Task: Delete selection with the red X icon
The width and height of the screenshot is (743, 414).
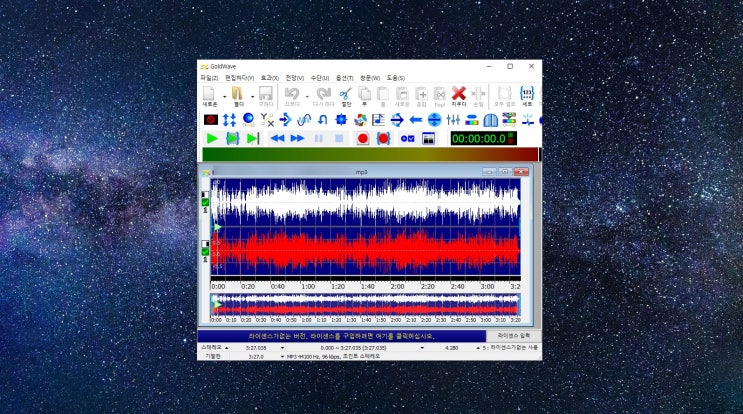Action: 458,96
